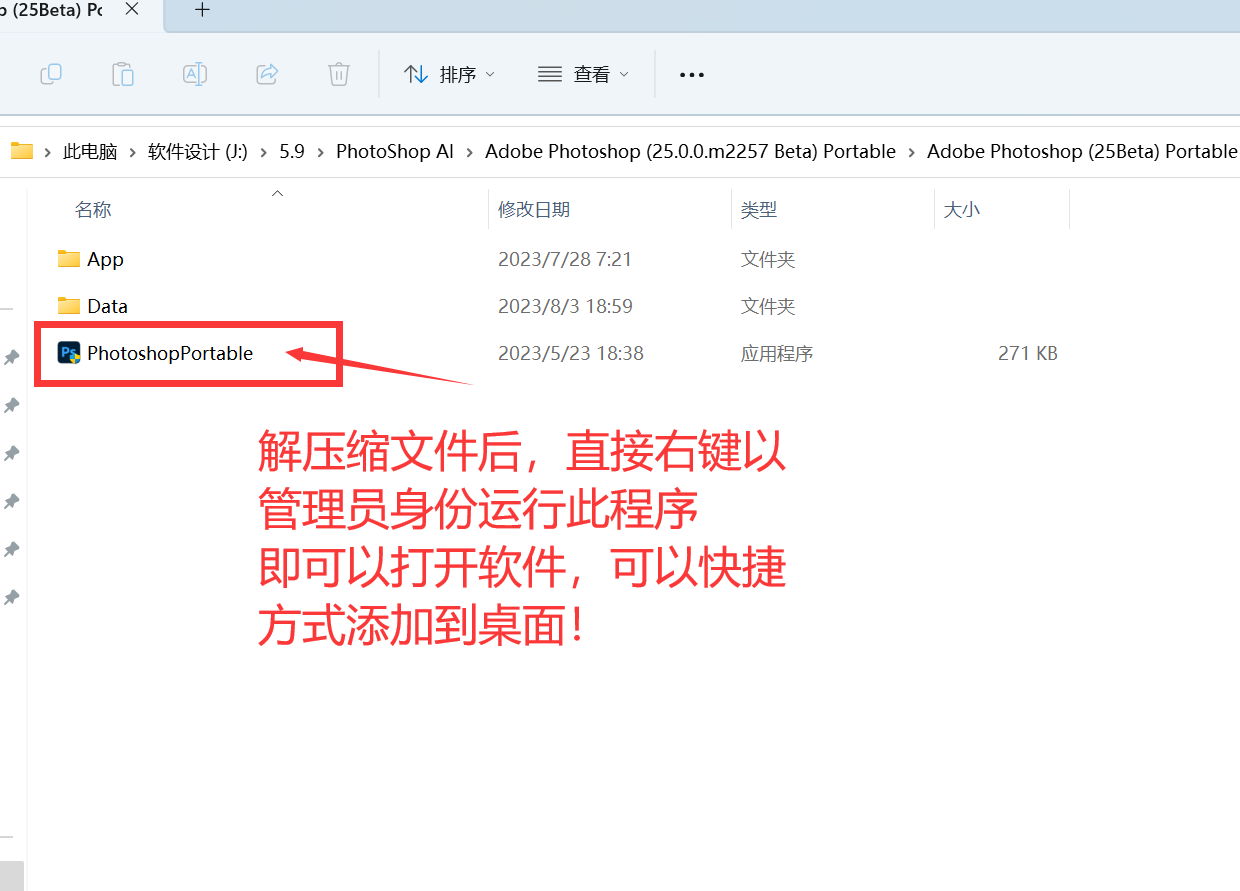Viewport: 1240px width, 891px height.
Task: Select the App folder
Action: tap(105, 260)
